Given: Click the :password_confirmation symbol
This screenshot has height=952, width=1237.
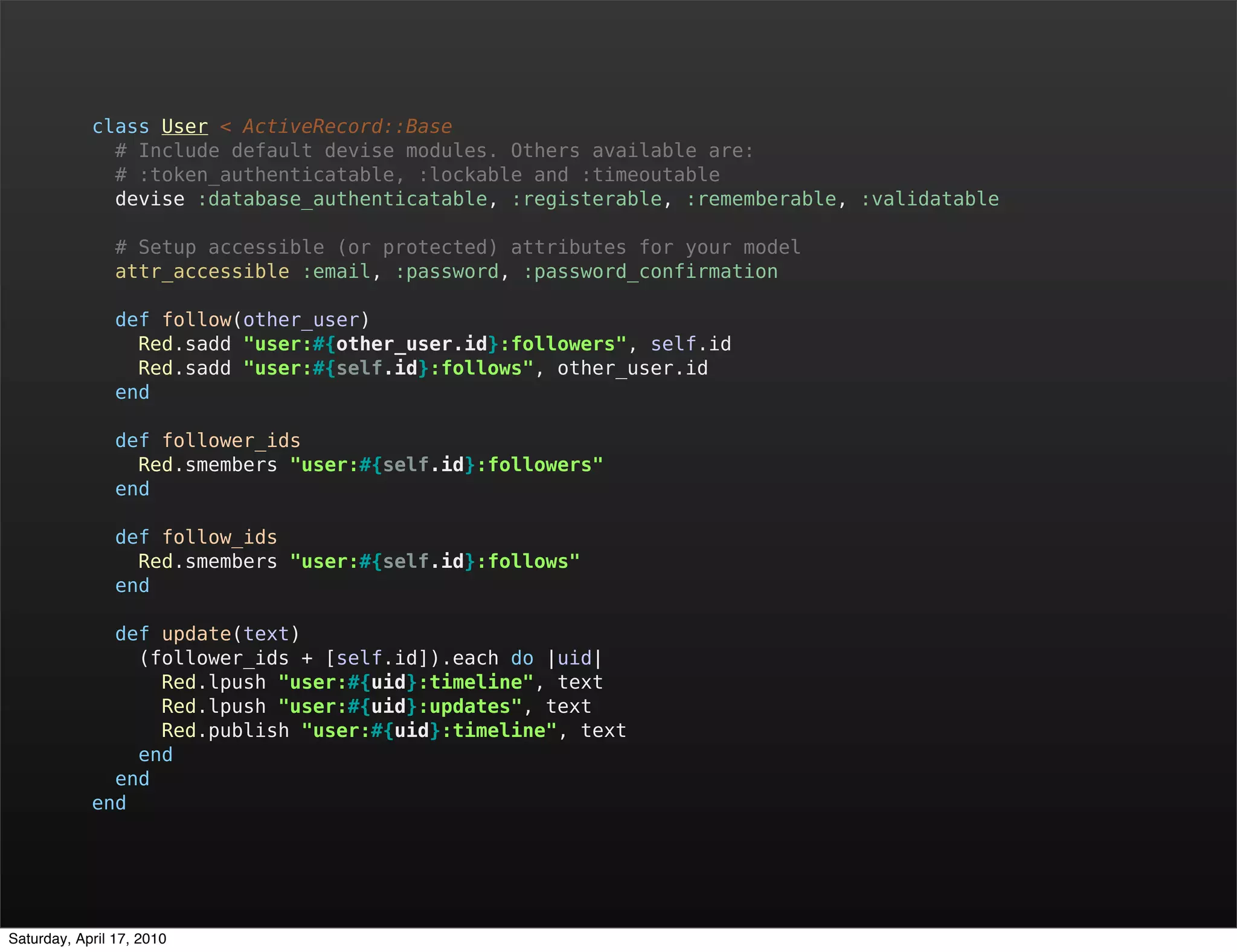Looking at the screenshot, I should point(650,271).
